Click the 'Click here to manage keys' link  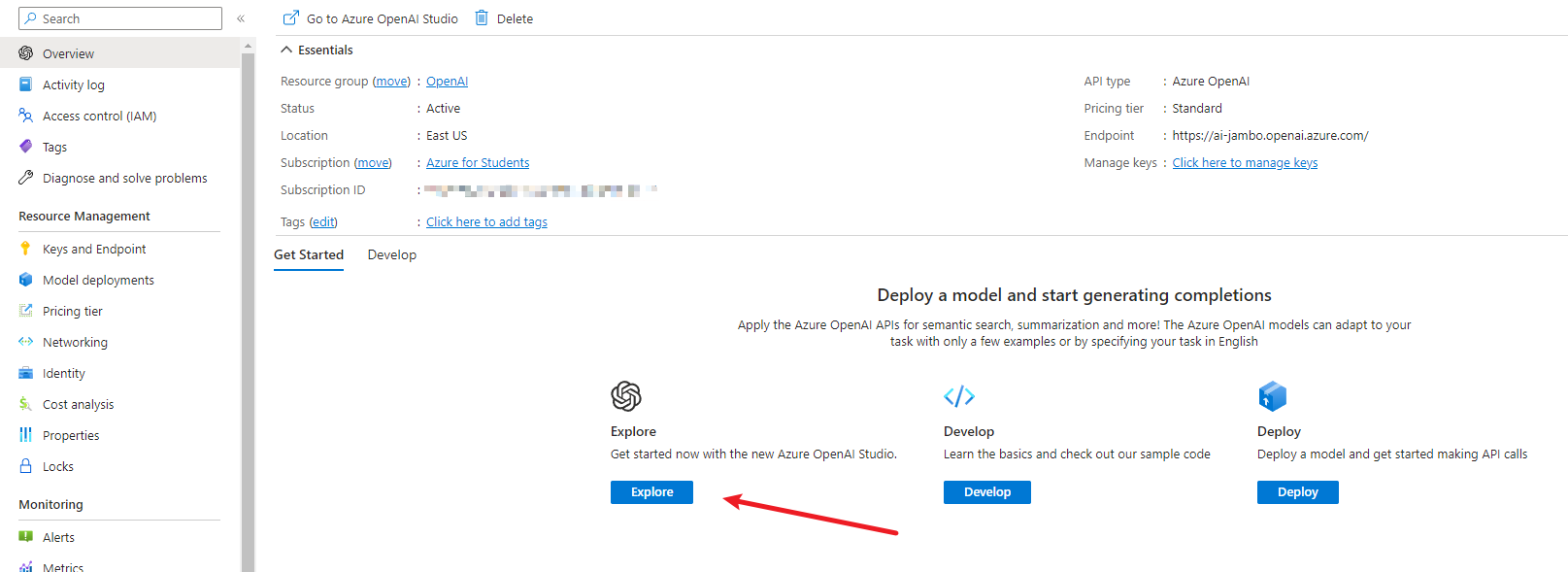pos(1245,163)
